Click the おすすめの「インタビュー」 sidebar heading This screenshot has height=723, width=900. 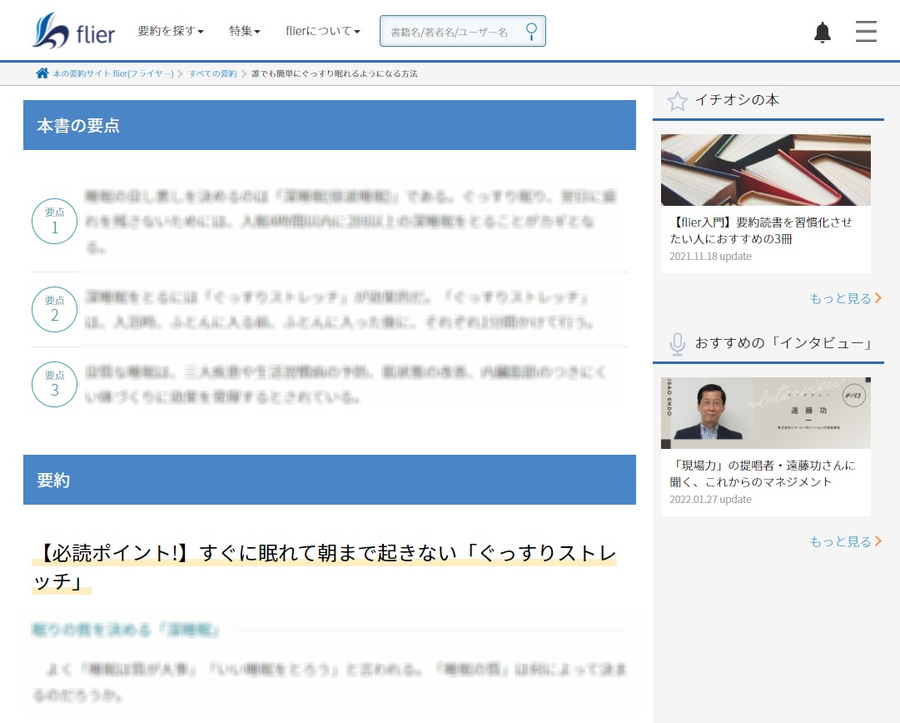click(784, 343)
